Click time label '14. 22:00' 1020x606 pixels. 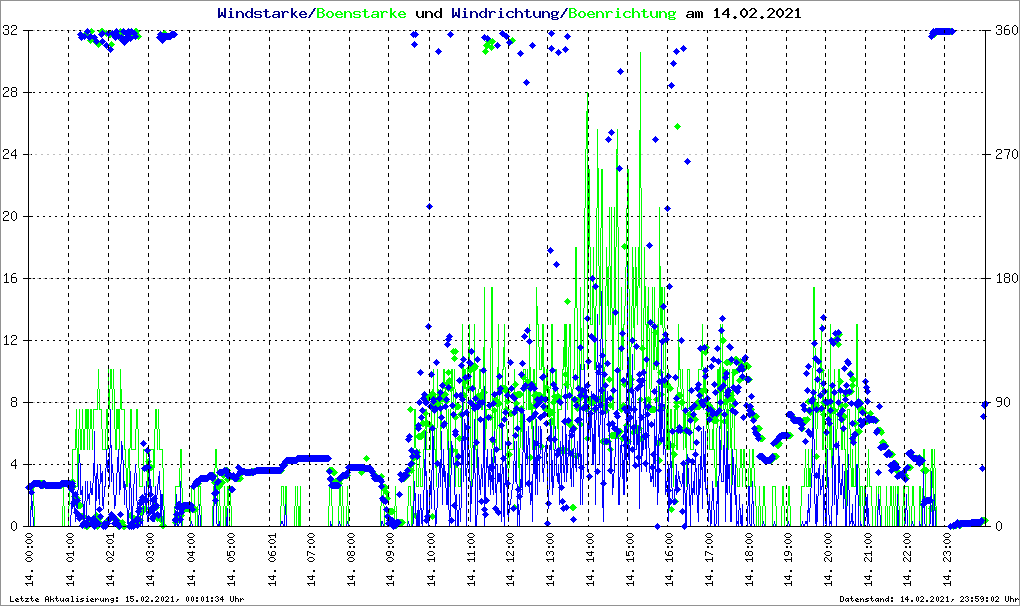click(x=907, y=559)
